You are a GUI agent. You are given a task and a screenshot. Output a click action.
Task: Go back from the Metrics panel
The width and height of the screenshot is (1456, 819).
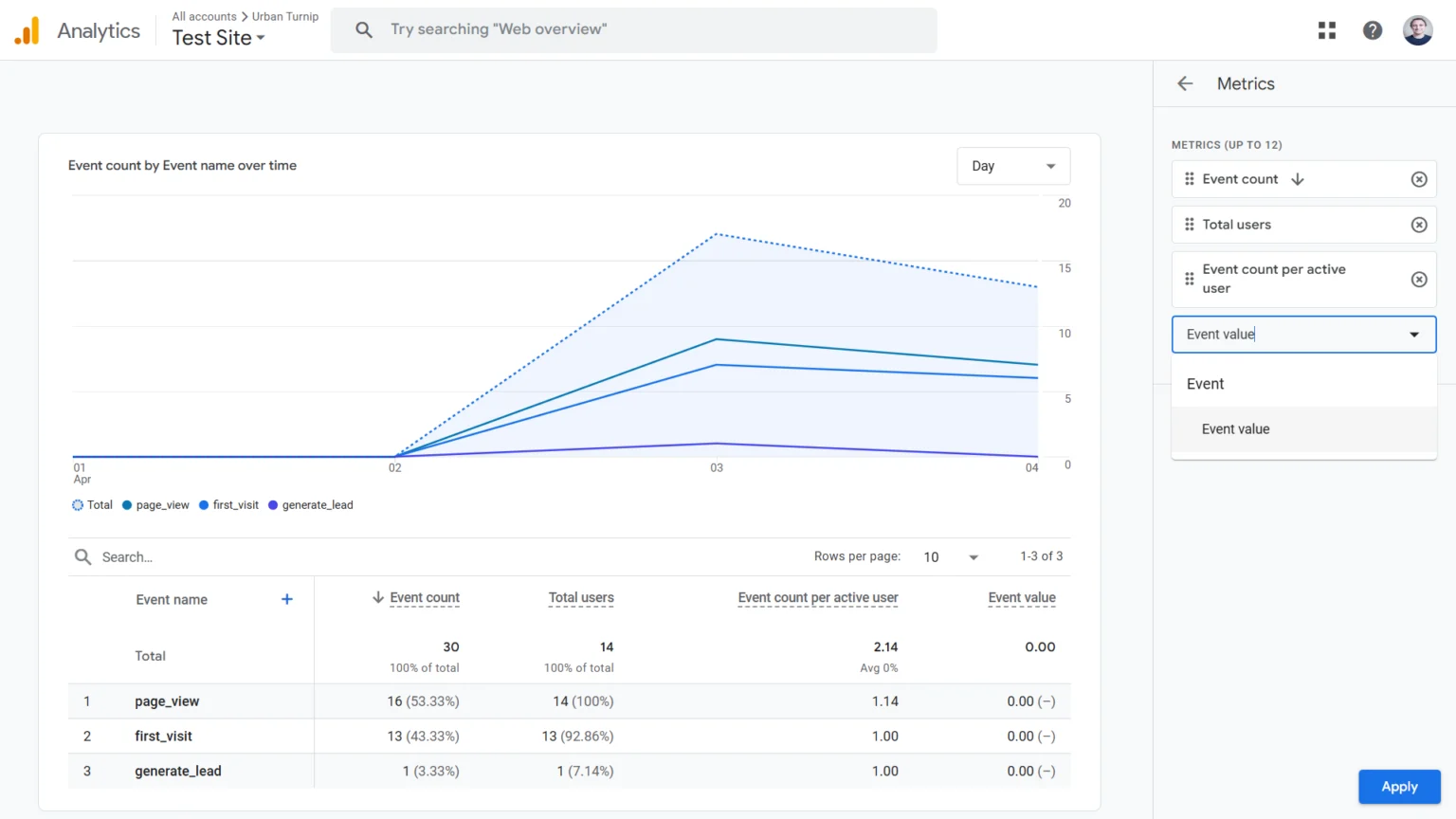click(1184, 83)
